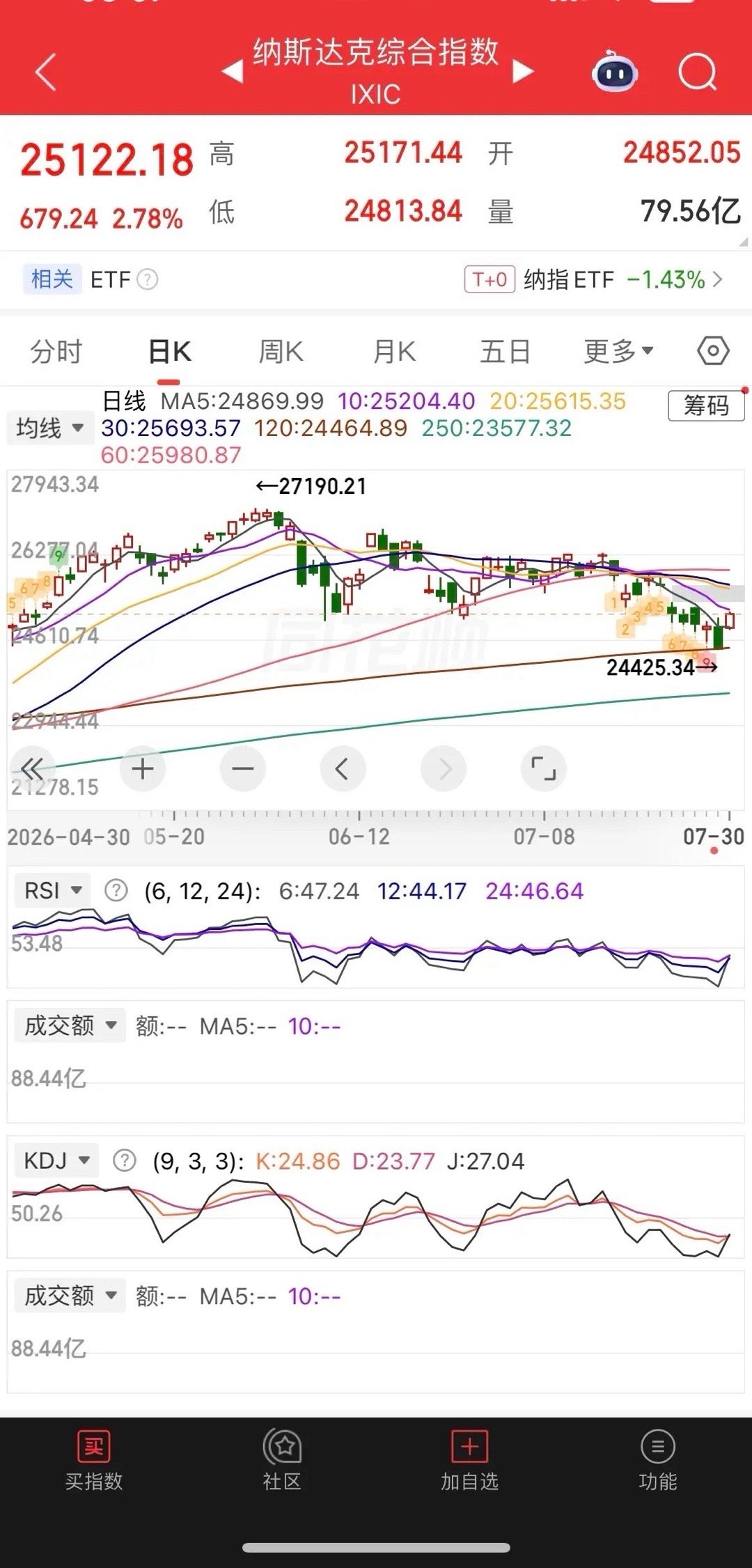Open search with magnifier icon
The width and height of the screenshot is (752, 1568).
tap(698, 72)
